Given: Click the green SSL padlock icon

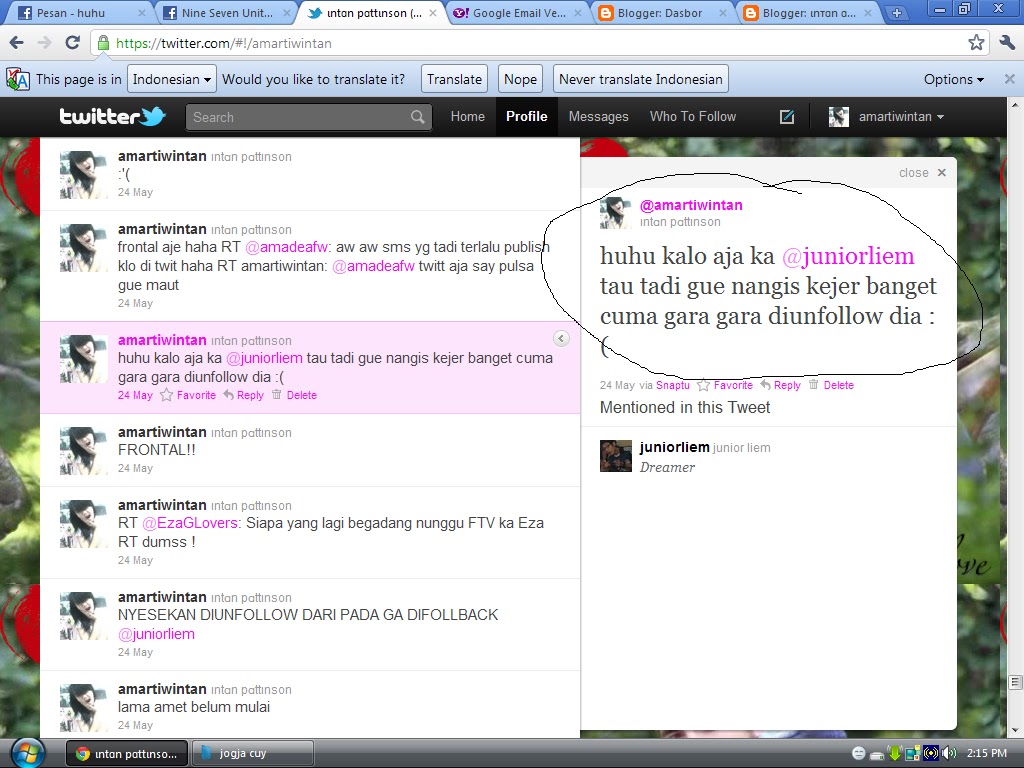Looking at the screenshot, I should click(x=103, y=43).
